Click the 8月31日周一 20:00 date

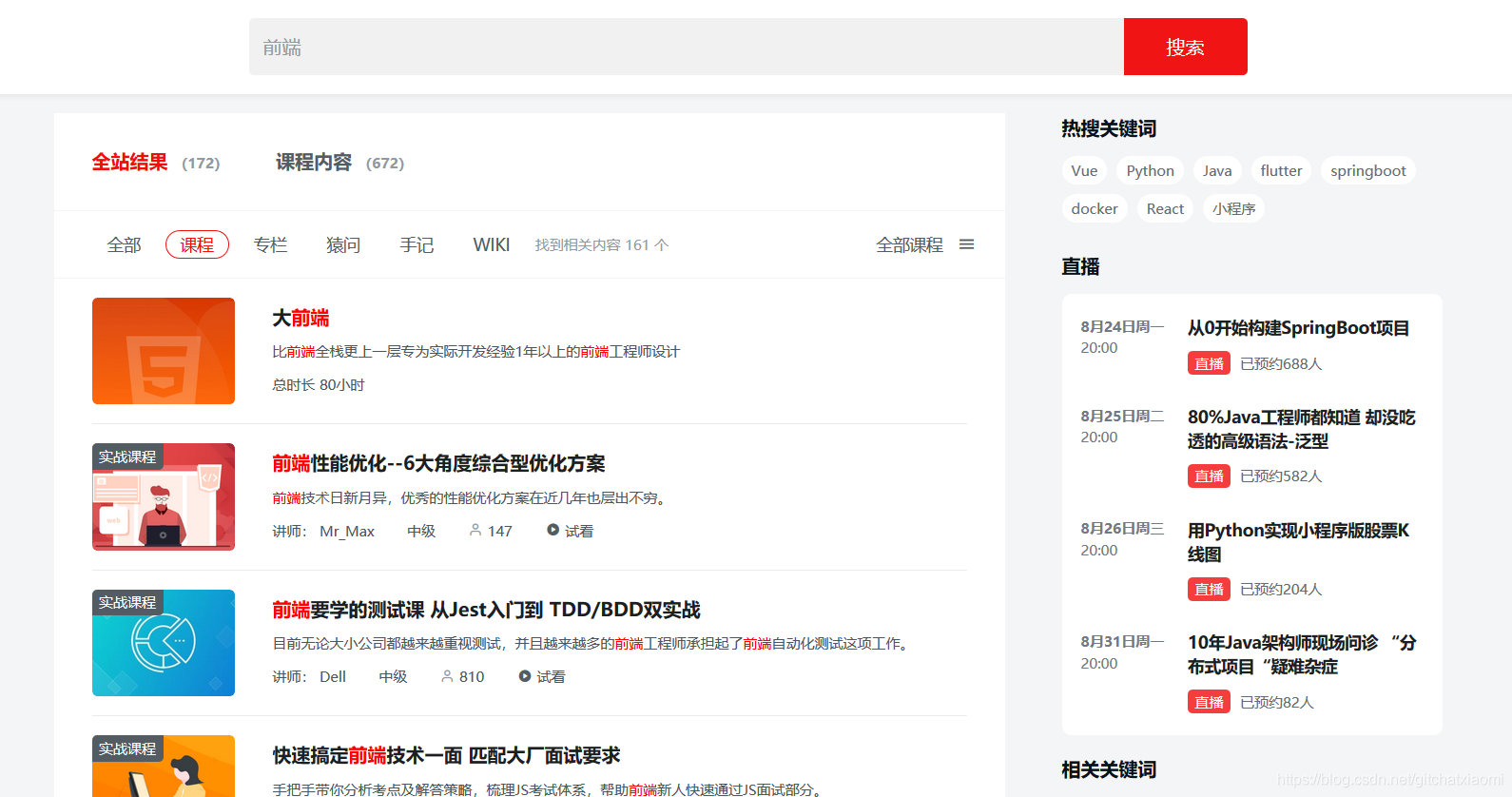(x=1122, y=652)
